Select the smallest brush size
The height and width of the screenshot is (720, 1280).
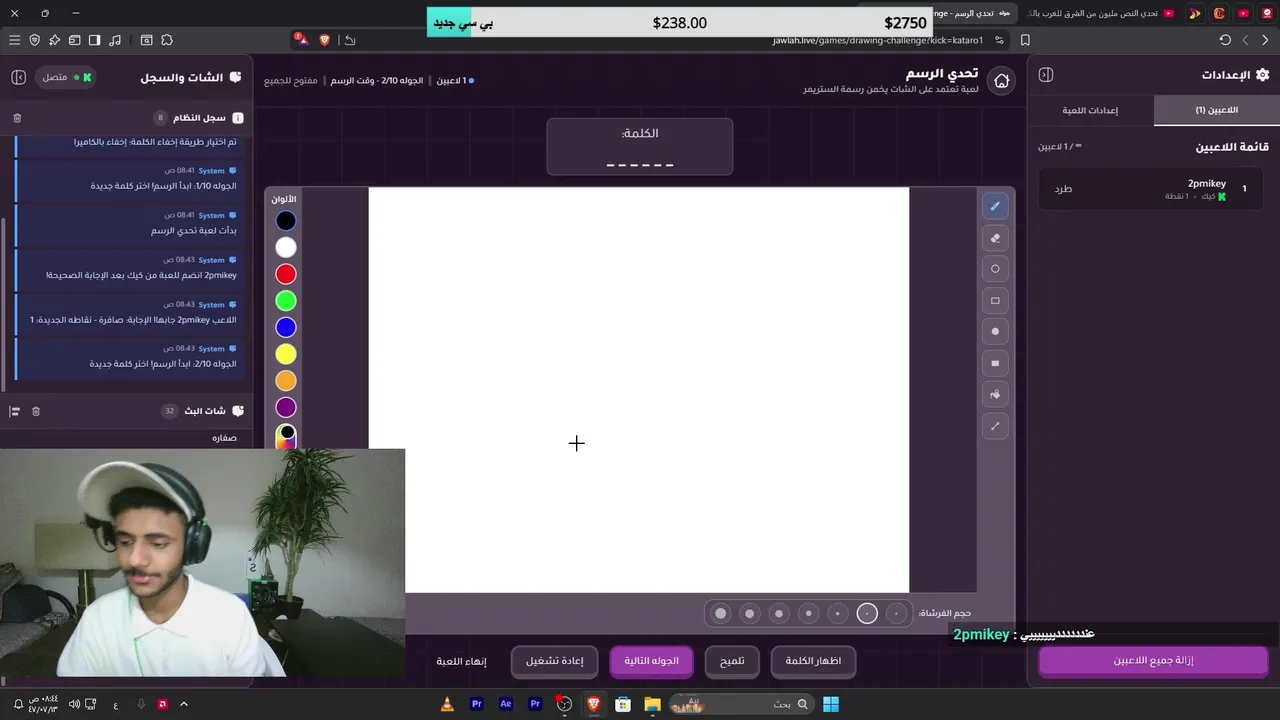click(897, 613)
